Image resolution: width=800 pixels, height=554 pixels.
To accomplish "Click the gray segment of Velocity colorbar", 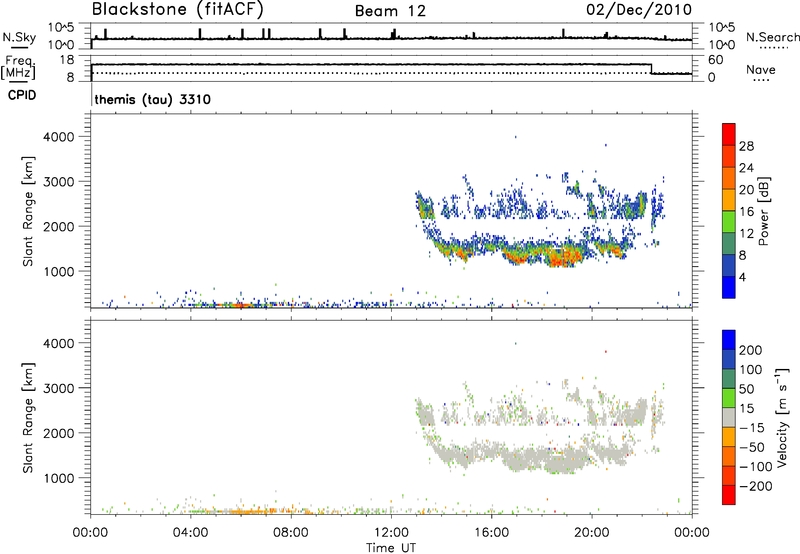I will coord(729,417).
